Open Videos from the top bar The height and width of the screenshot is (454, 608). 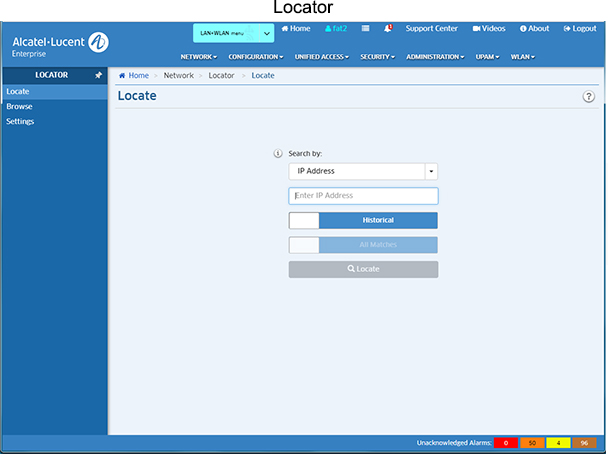pos(489,28)
